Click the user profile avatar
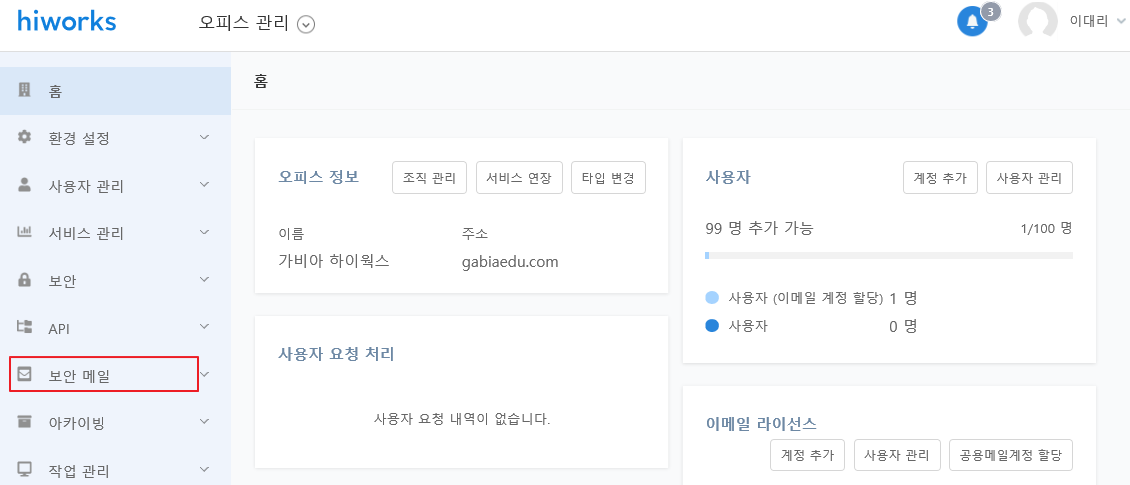Image resolution: width=1130 pixels, height=485 pixels. pos(1037,21)
